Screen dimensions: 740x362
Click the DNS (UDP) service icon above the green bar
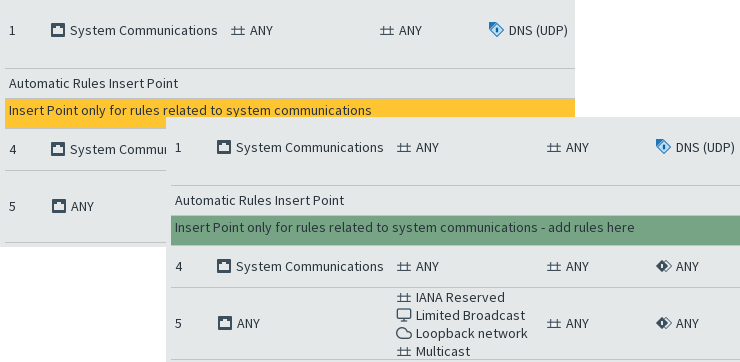(x=663, y=147)
